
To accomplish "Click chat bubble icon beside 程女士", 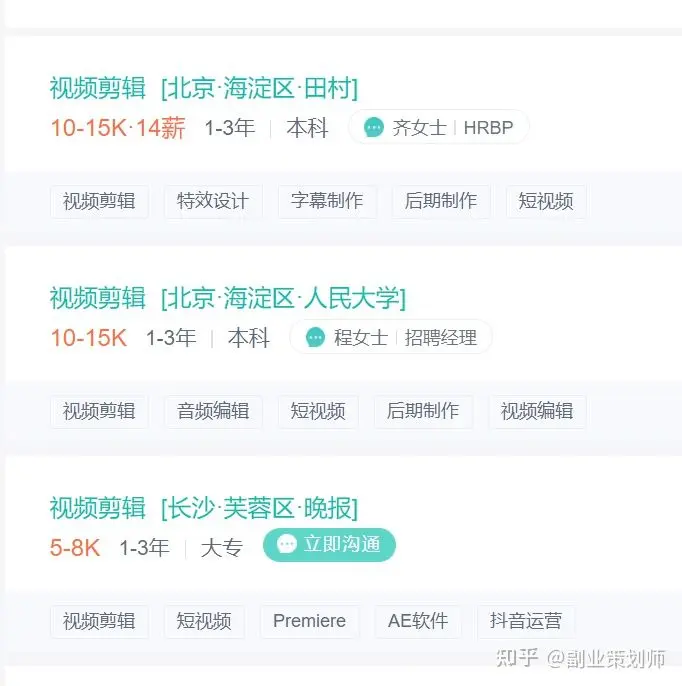I will [x=316, y=338].
